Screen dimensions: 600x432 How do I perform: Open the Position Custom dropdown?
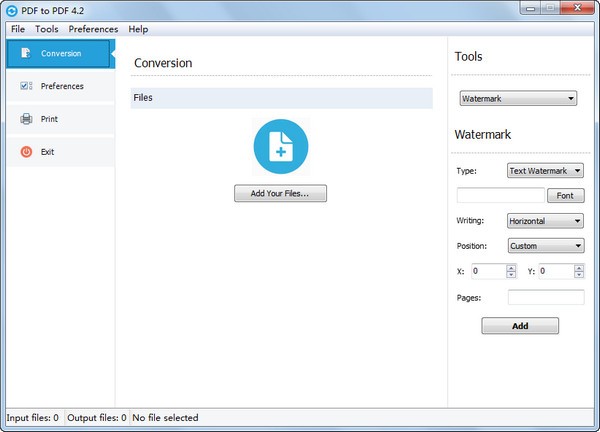[545, 246]
